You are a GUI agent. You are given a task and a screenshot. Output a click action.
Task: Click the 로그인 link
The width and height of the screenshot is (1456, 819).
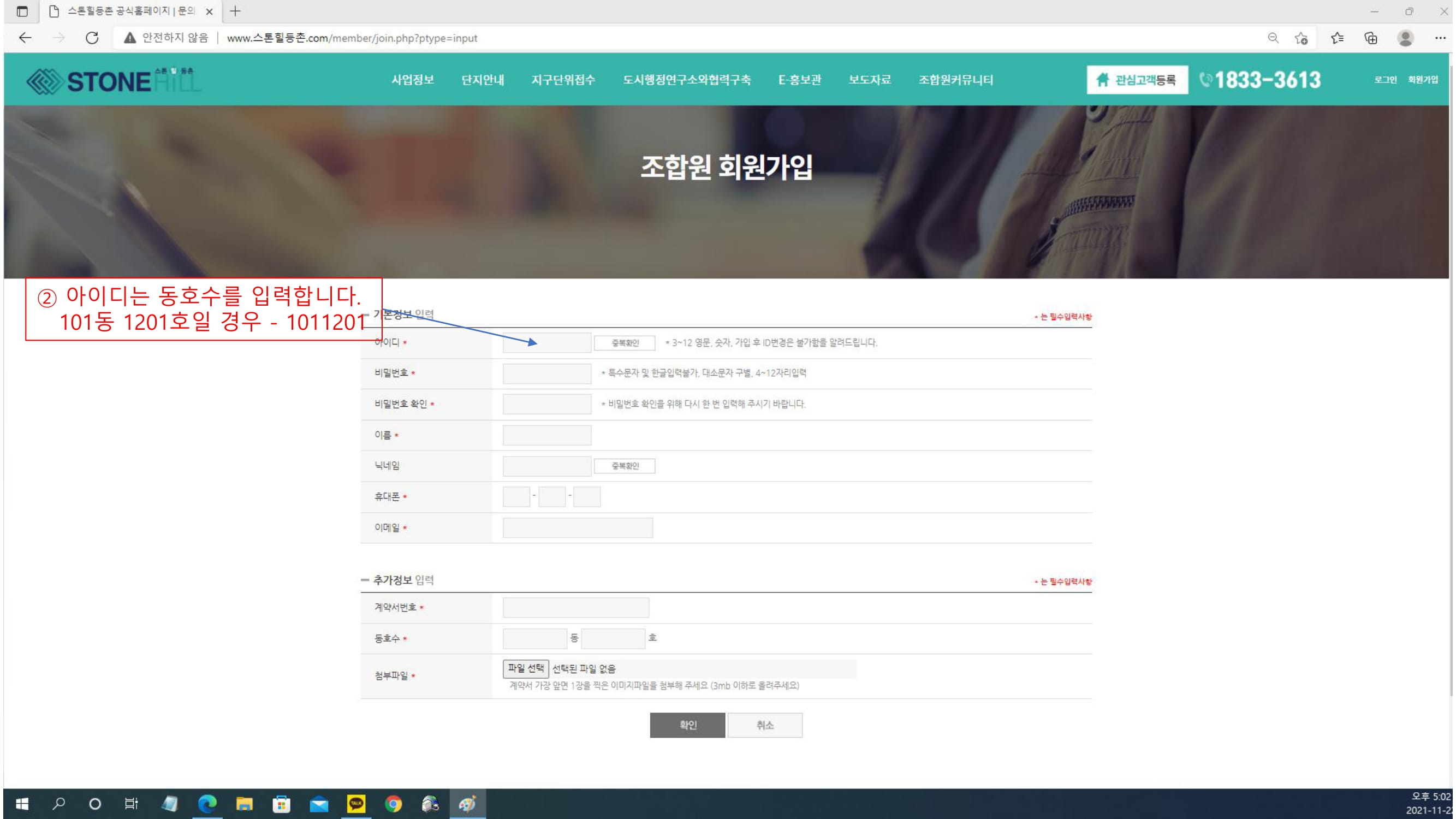click(x=1385, y=80)
